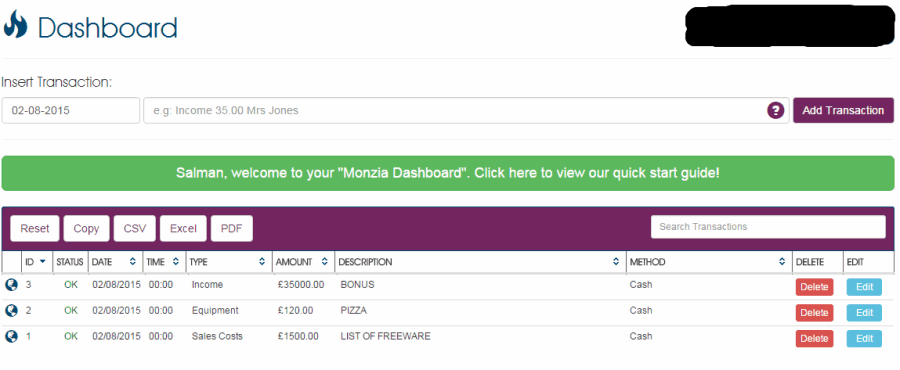Reset the transactions table
Screen dimensions: 900x370
(x=35, y=228)
